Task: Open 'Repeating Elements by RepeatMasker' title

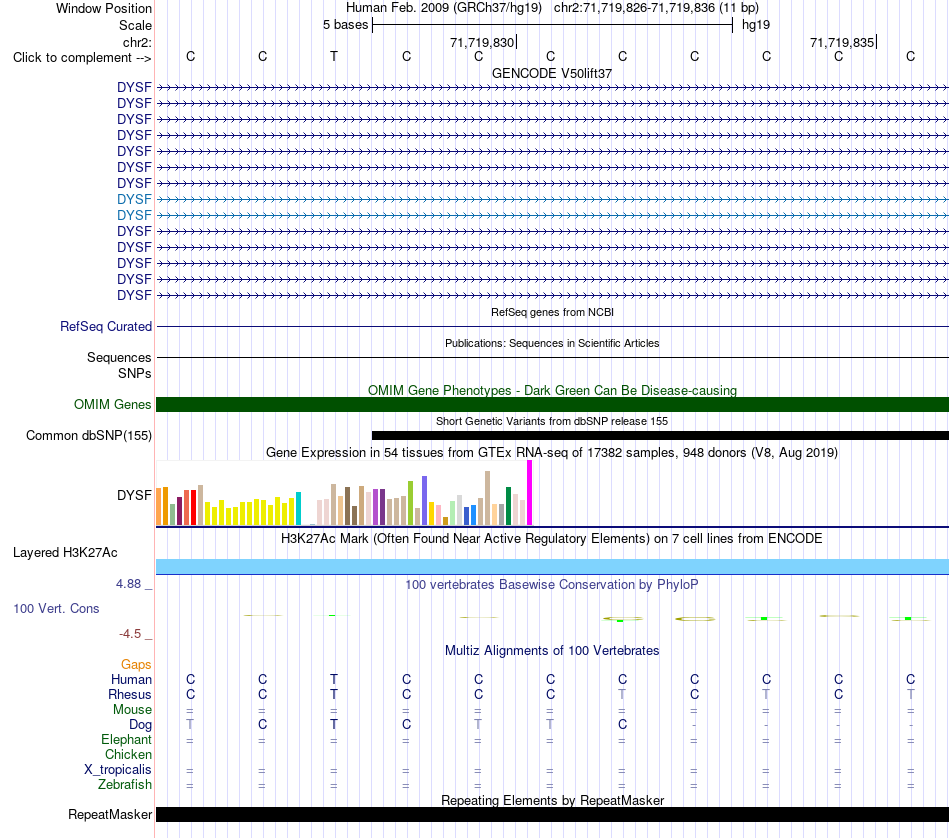Action: [552, 800]
